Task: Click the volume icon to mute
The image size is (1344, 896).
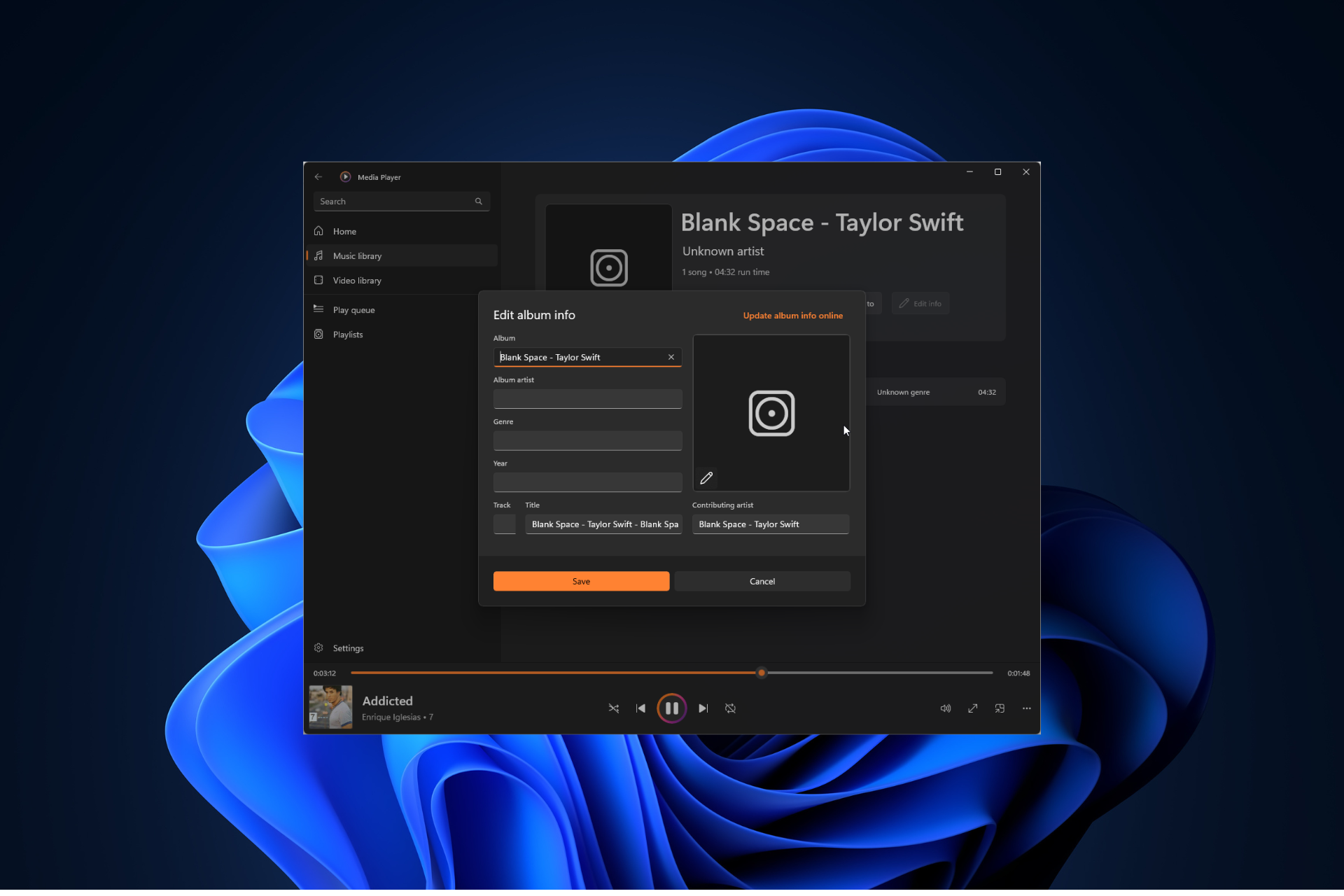Action: pos(945,708)
